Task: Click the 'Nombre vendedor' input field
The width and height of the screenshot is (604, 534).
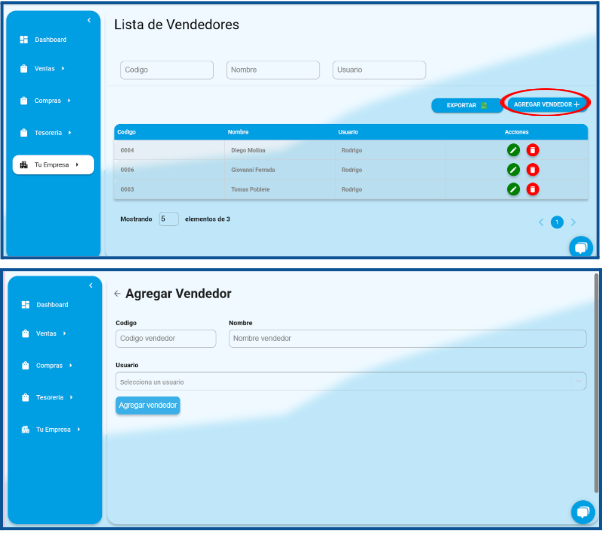Action: tap(407, 338)
